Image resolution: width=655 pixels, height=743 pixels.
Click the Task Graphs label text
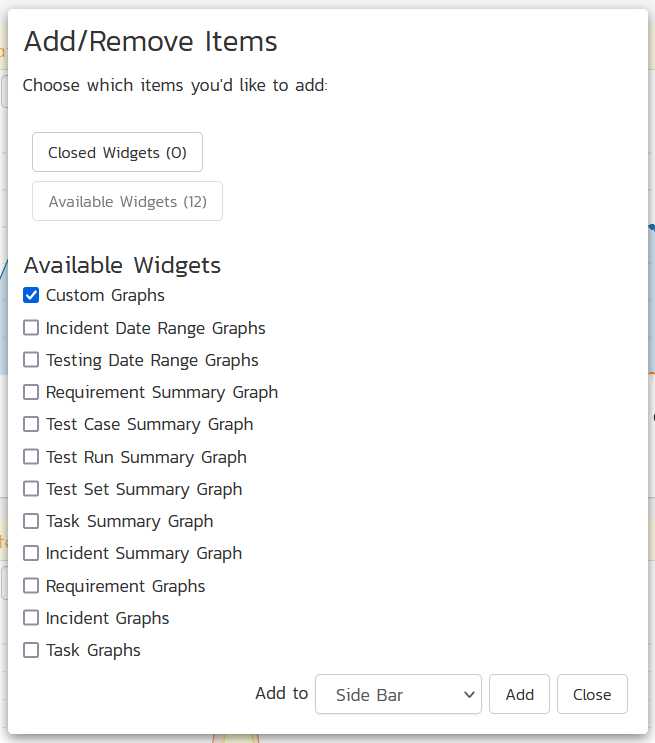93,650
